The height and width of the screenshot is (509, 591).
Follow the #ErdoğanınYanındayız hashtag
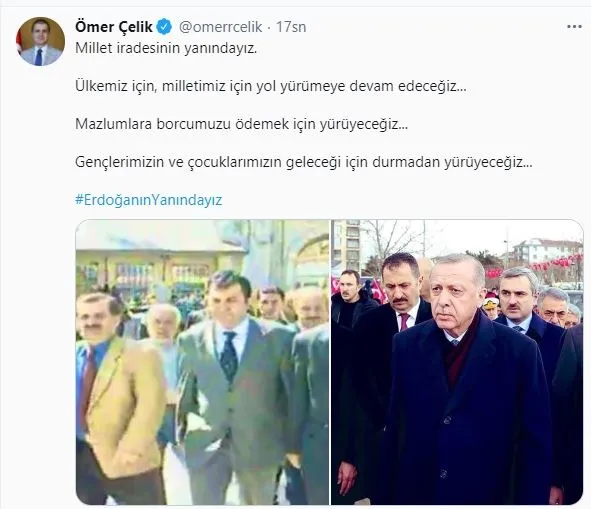[x=149, y=200]
